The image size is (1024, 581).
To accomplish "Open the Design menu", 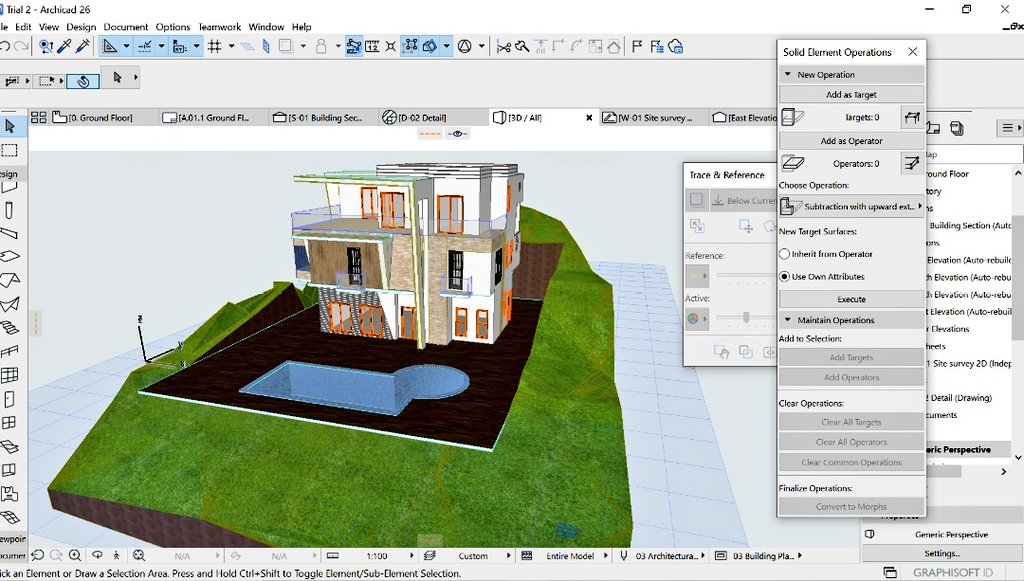I will [81, 27].
